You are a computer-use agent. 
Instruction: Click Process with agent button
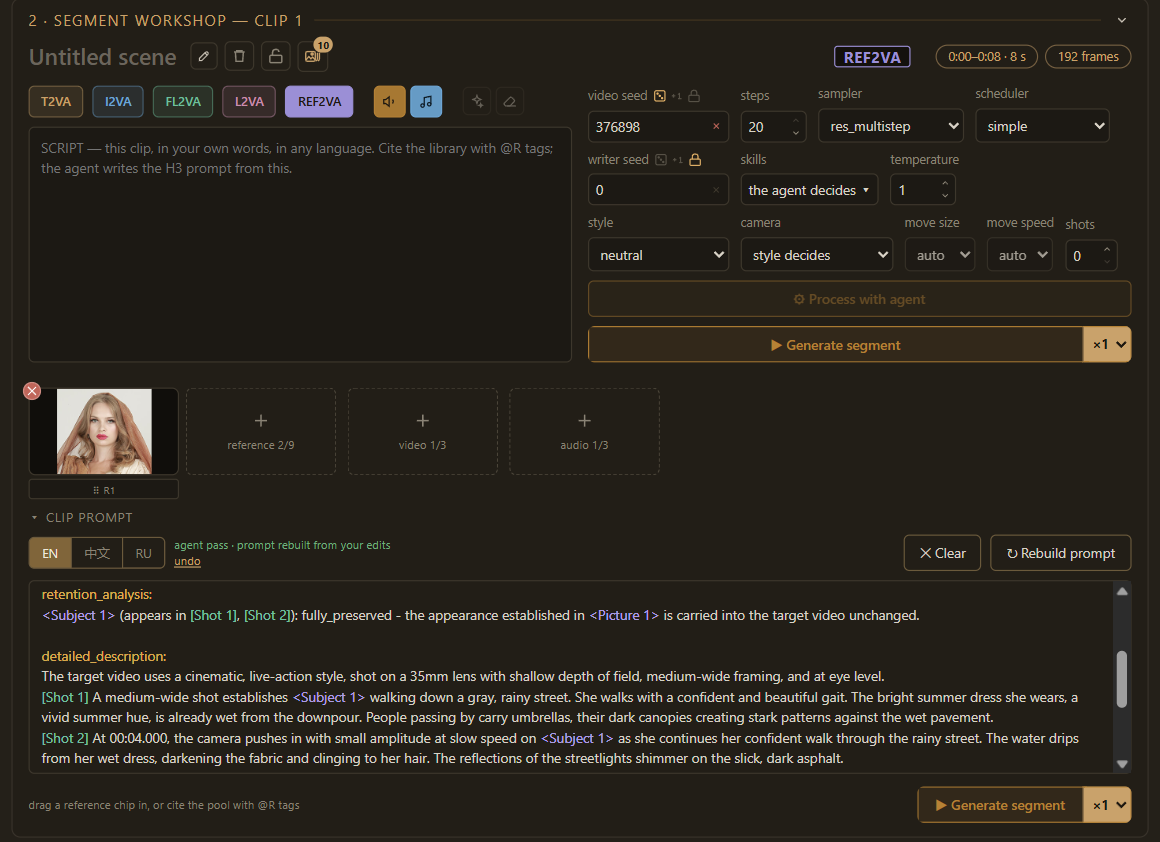pos(859,299)
